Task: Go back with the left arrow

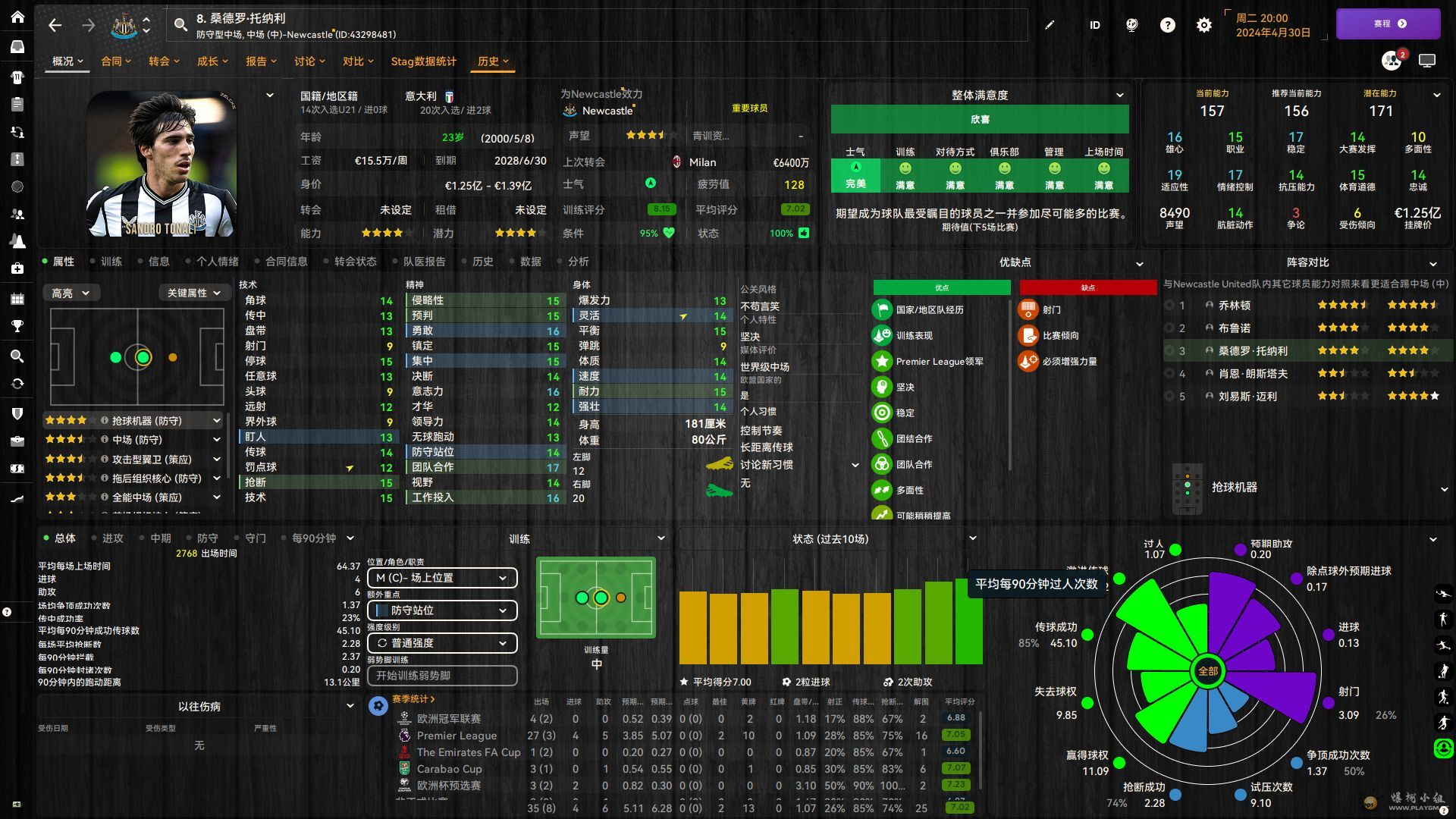Action: [x=55, y=25]
